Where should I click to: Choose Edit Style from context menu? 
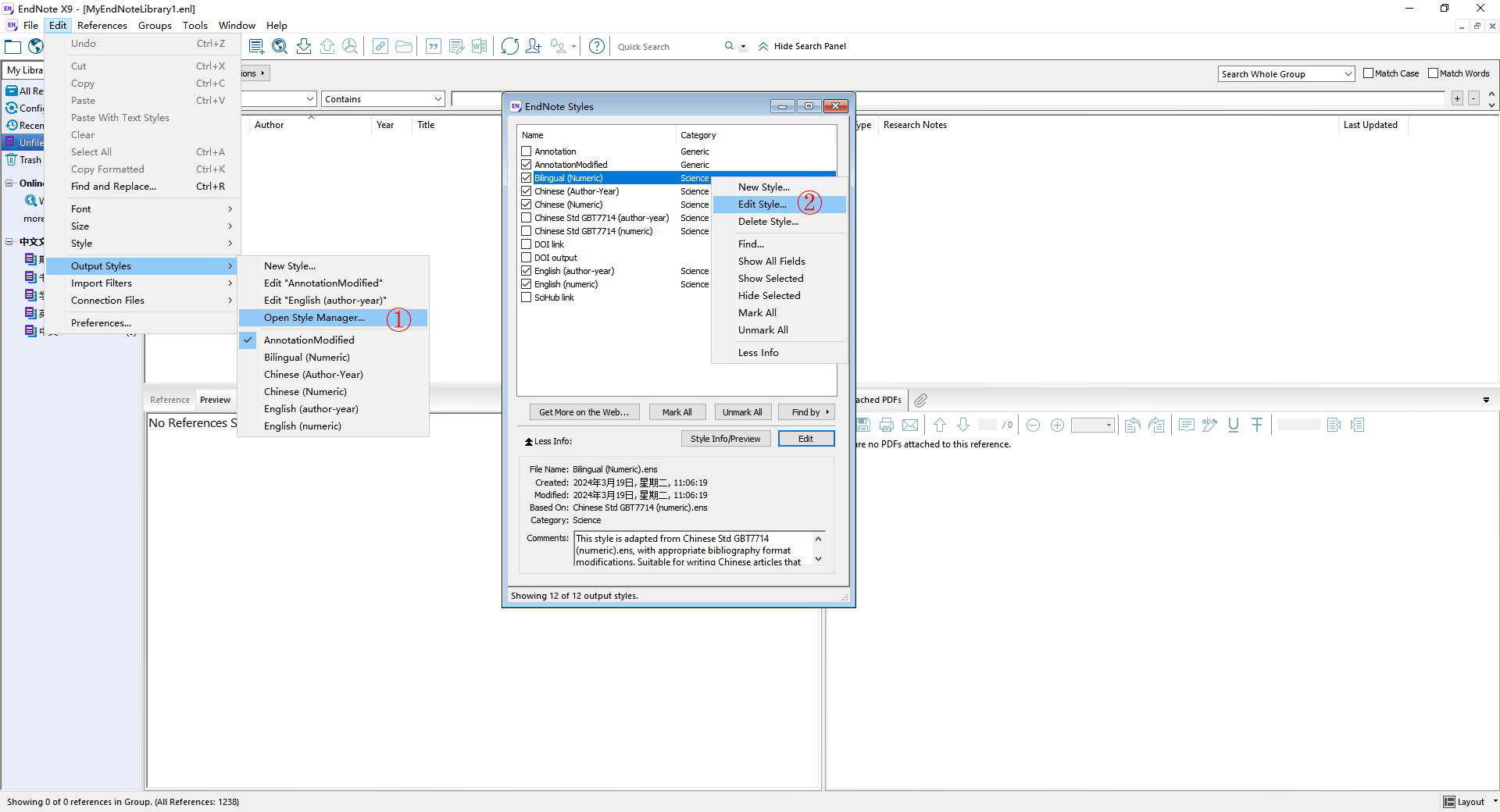point(779,205)
